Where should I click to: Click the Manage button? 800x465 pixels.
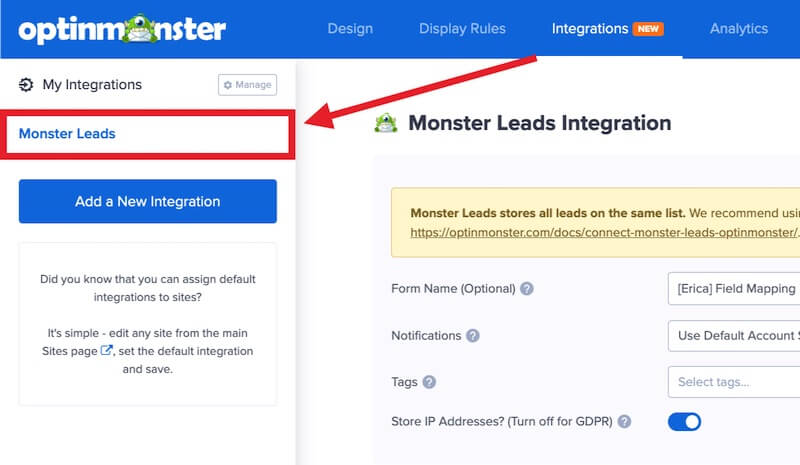(247, 85)
